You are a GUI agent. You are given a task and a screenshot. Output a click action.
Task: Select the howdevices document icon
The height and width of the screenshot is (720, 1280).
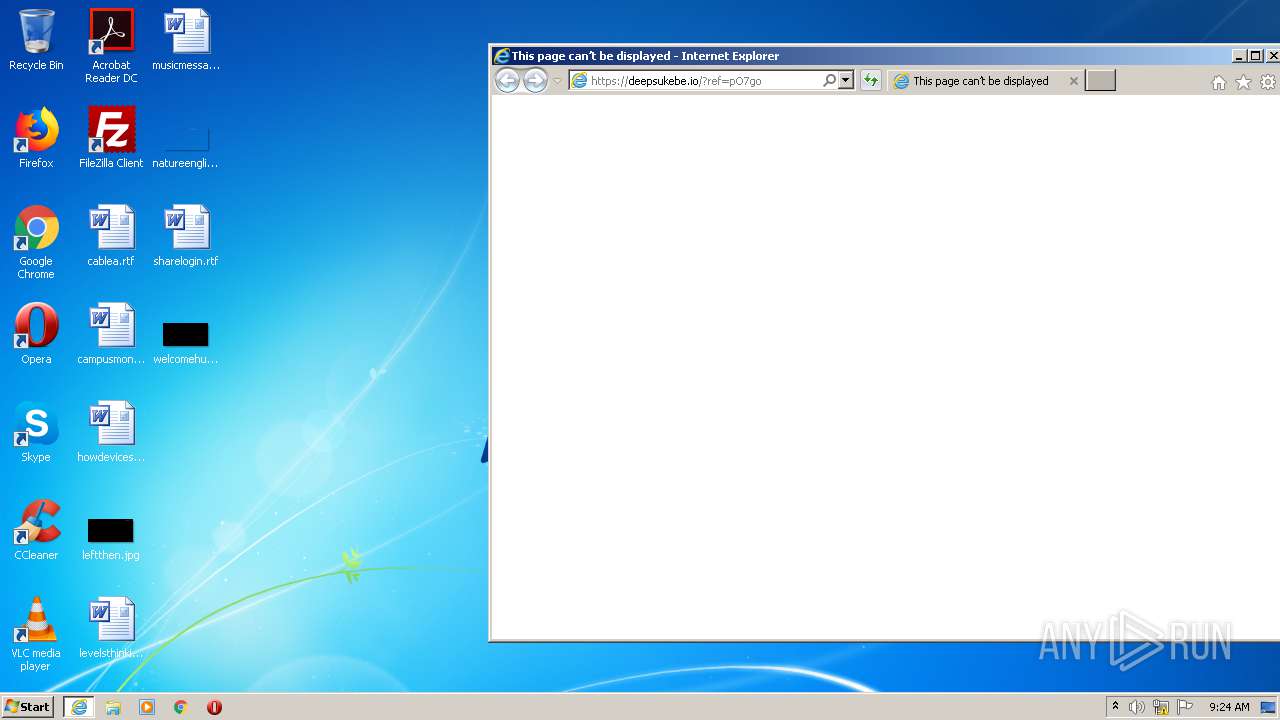[111, 432]
